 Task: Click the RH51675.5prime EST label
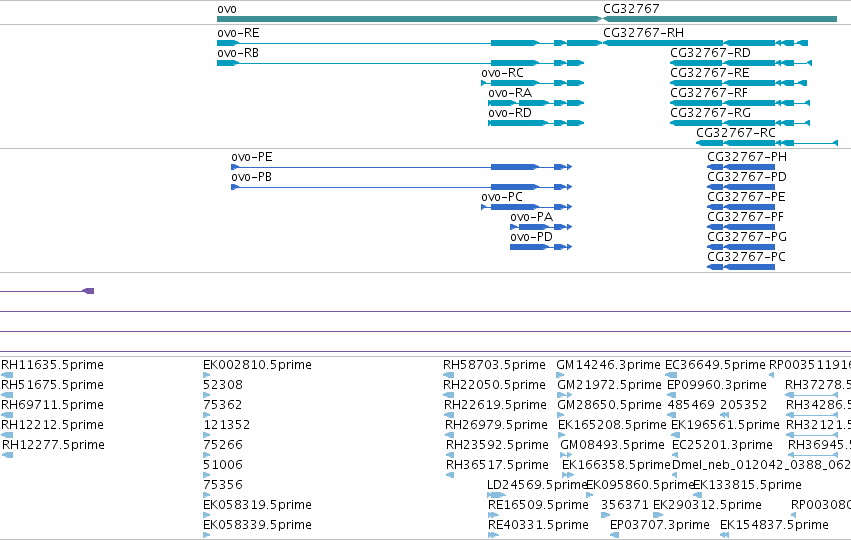pos(53,385)
